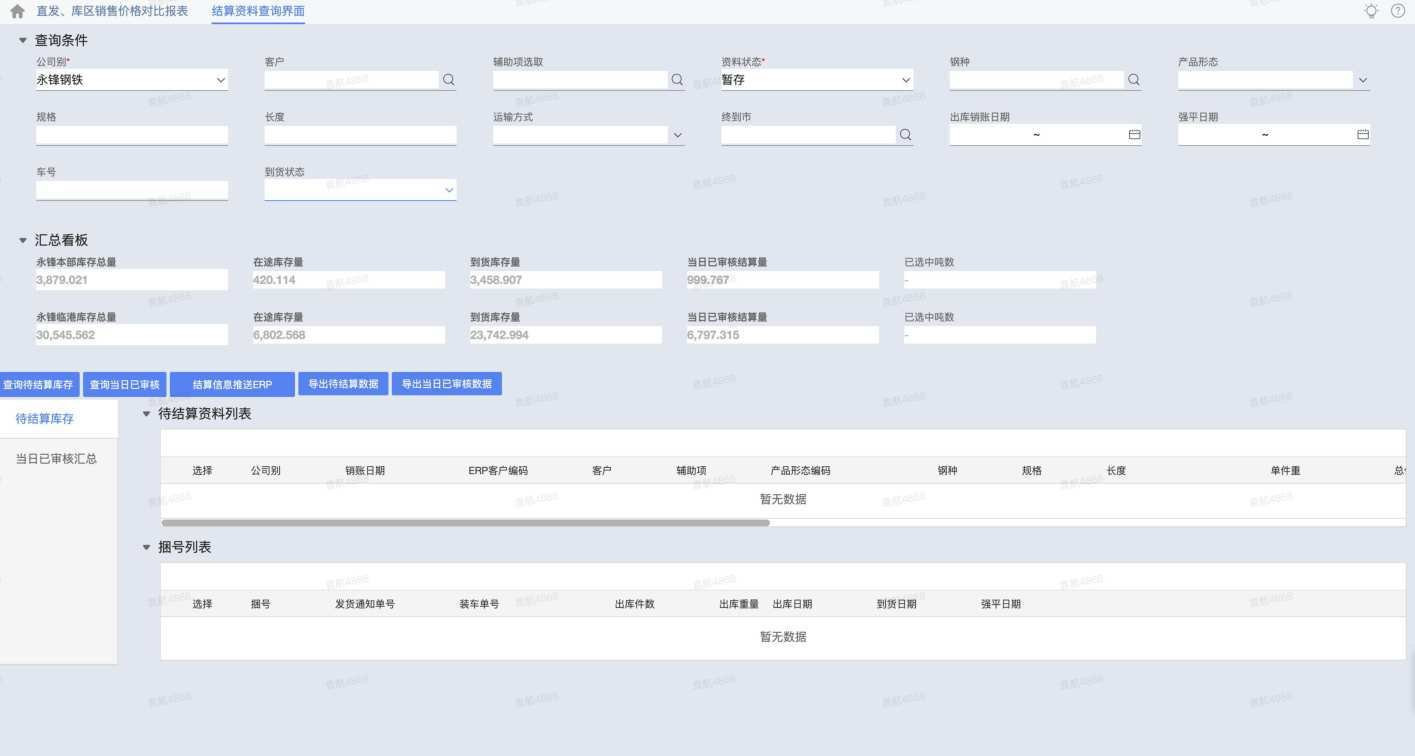The height and width of the screenshot is (756, 1415).
Task: Click the 单件重 column header
Action: click(x=1285, y=470)
